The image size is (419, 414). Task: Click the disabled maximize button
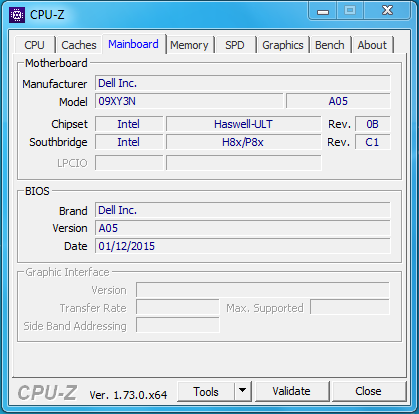pos(350,11)
